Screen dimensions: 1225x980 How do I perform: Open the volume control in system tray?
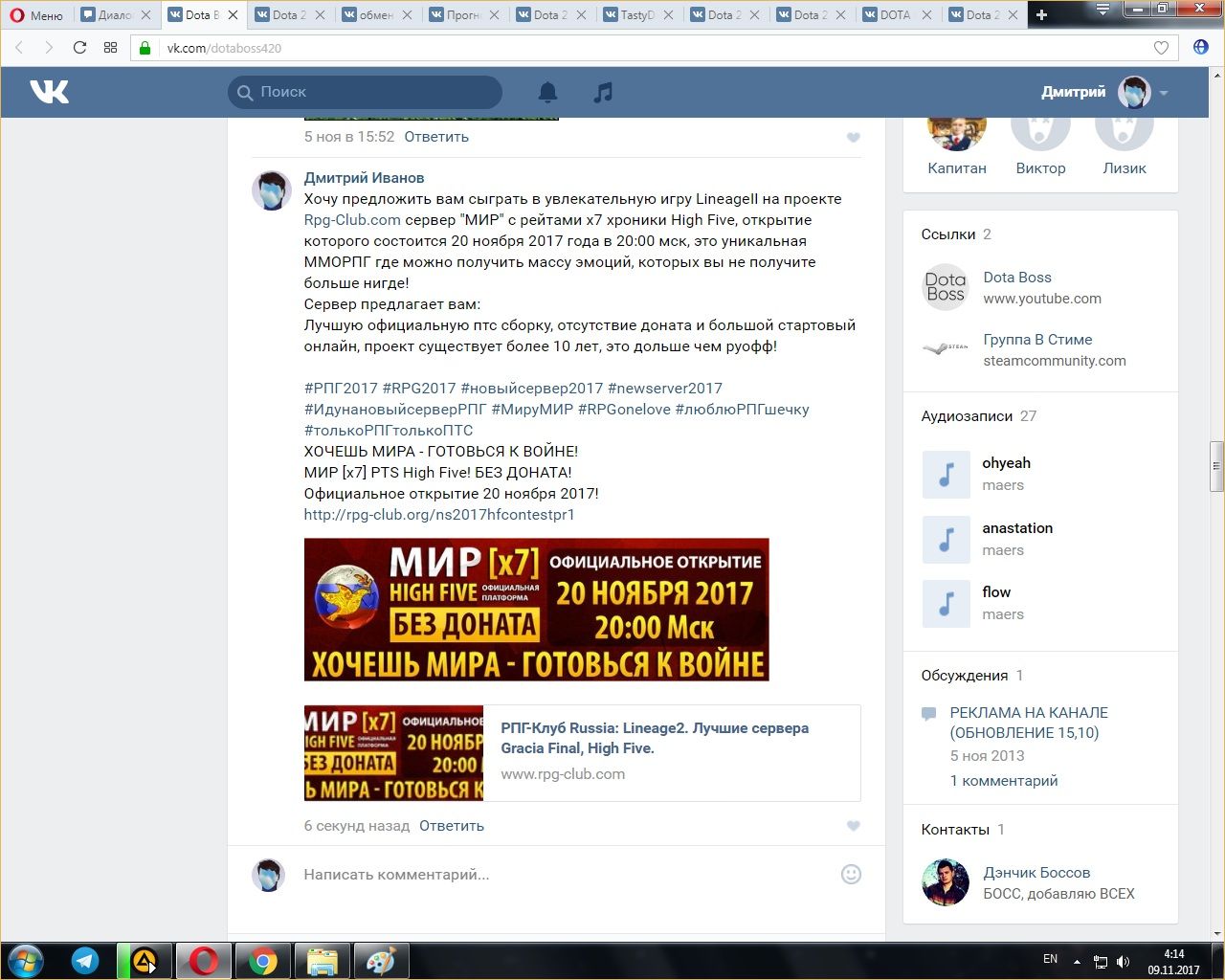click(x=1123, y=961)
